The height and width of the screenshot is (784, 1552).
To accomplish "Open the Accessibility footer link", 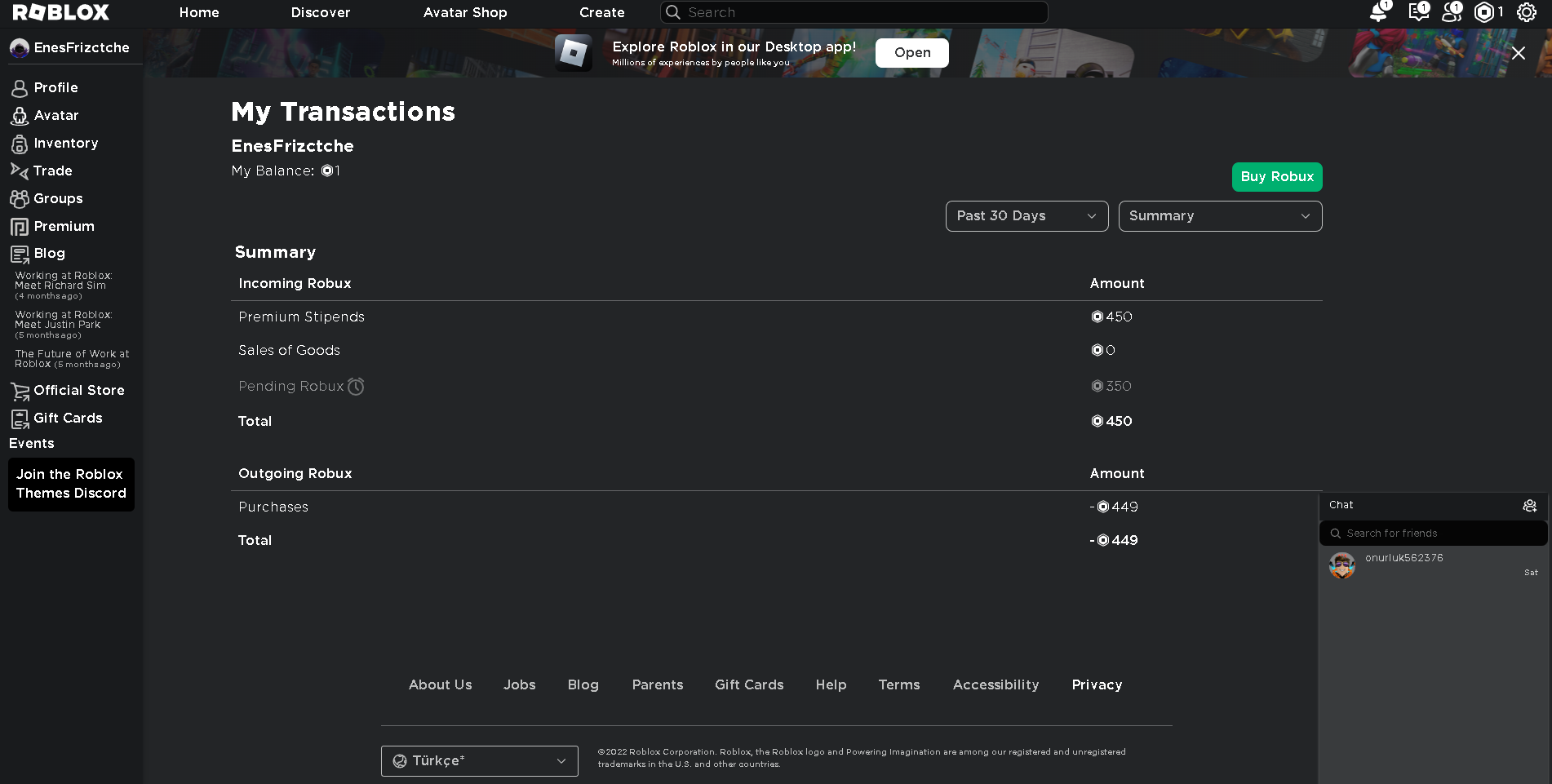I will coord(996,685).
